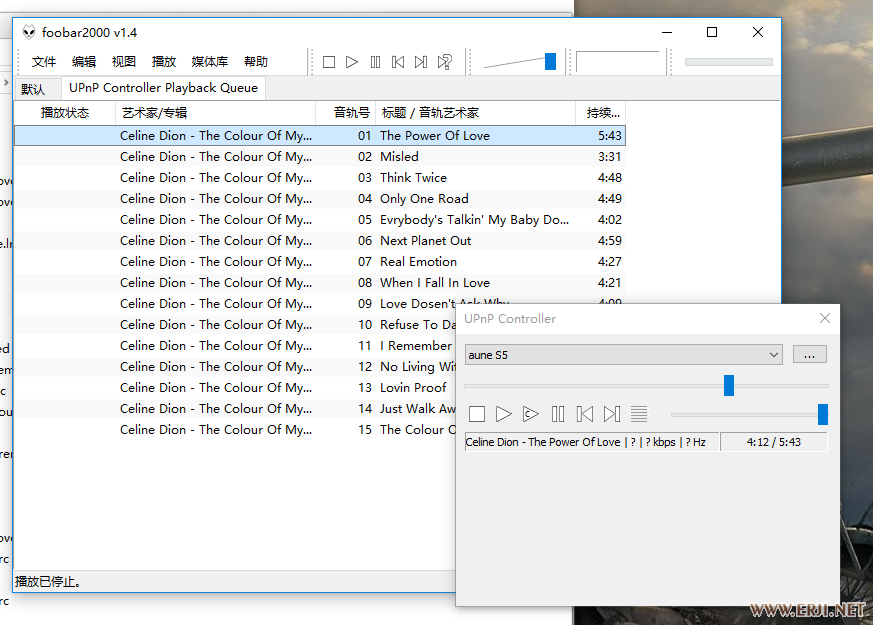The width and height of the screenshot is (873, 625).
Task: Click the foobar2000 alien logo icon
Action: pyautogui.click(x=29, y=32)
